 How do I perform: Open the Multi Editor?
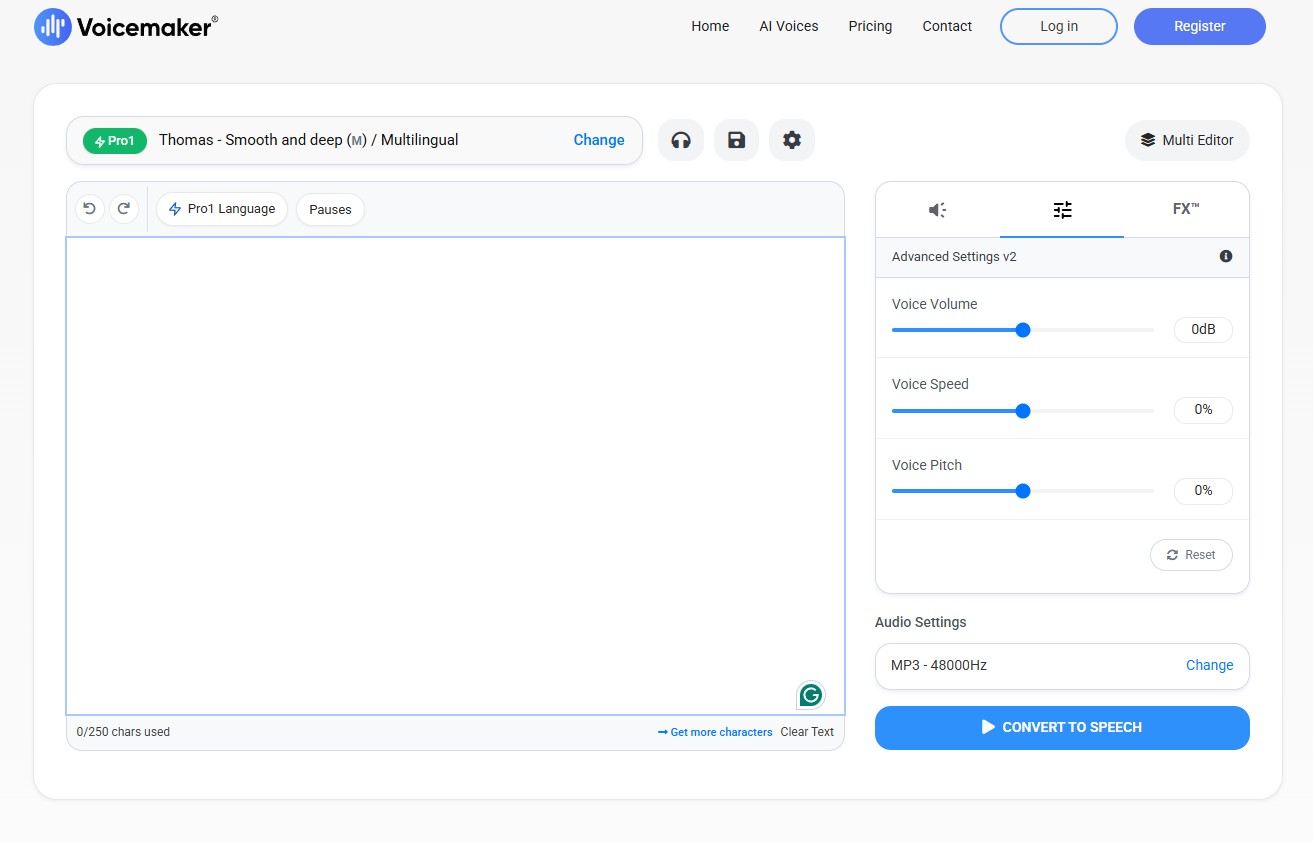(x=1187, y=140)
